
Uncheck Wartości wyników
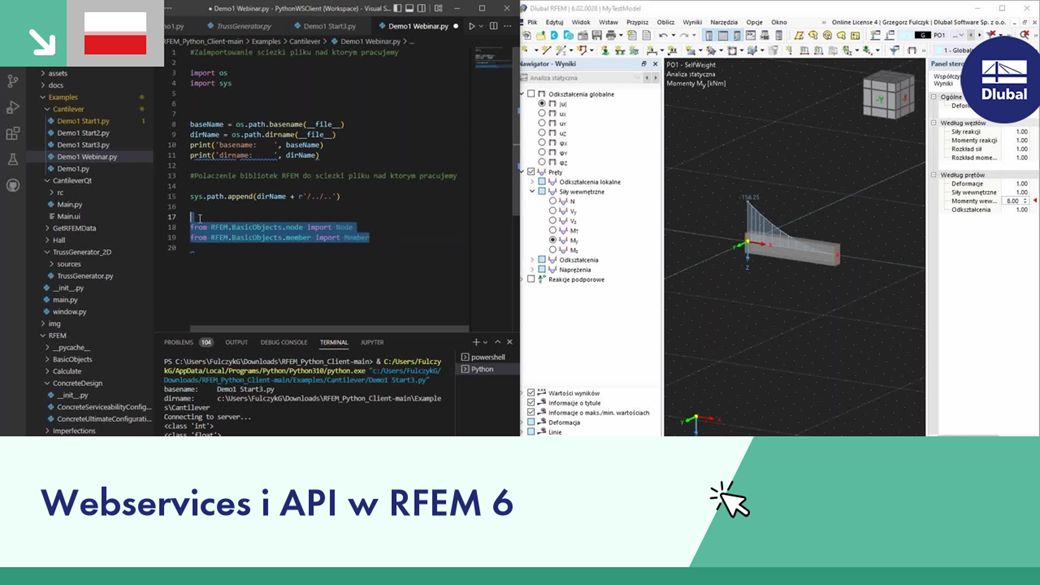coord(531,393)
